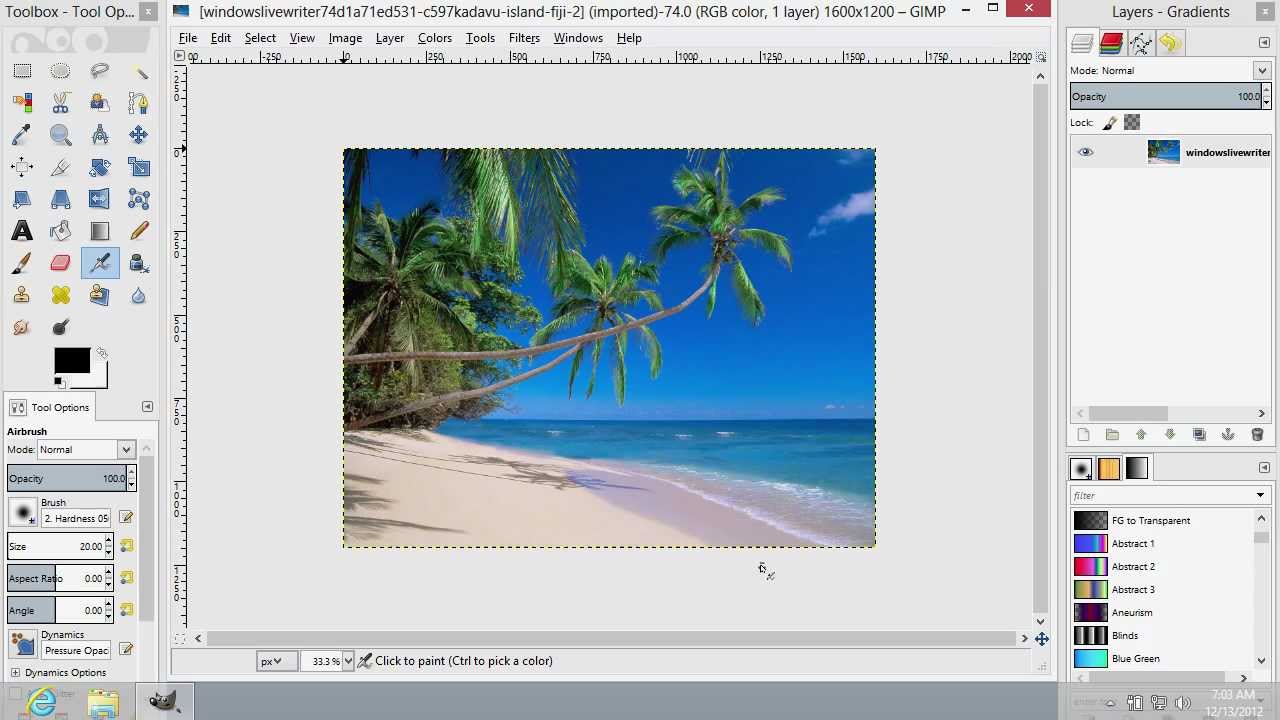Select the Blend gradient tool
This screenshot has height=720, width=1280.
coord(99,231)
